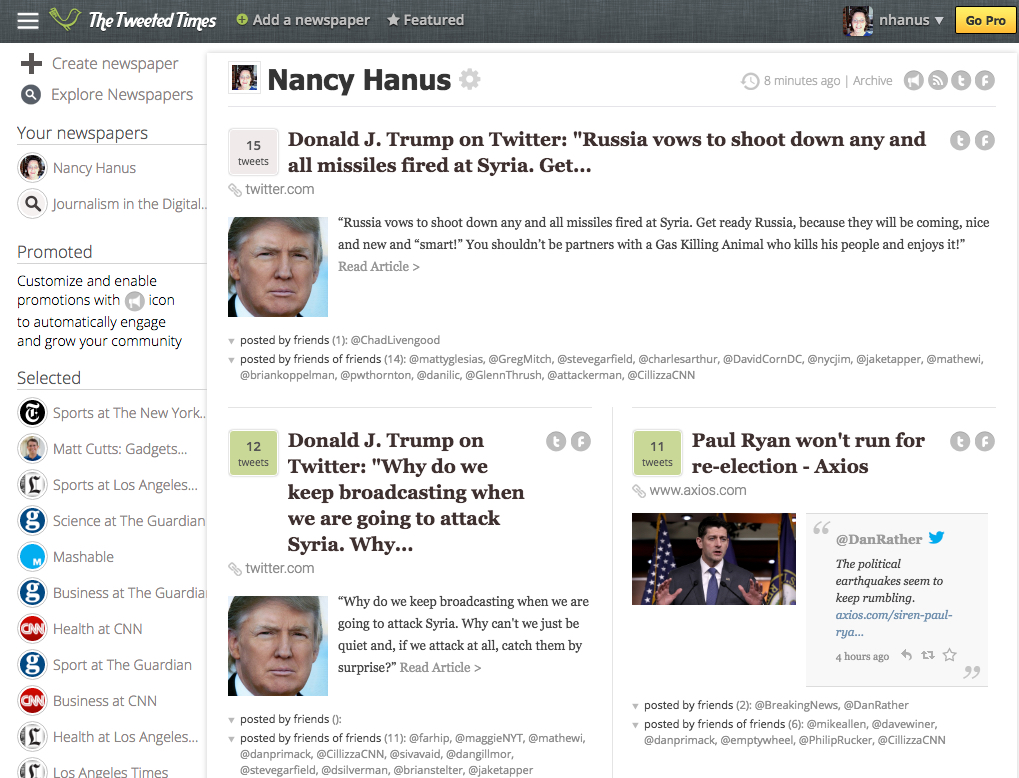
Task: Open Read Article link for Russia tweet
Action: point(378,267)
